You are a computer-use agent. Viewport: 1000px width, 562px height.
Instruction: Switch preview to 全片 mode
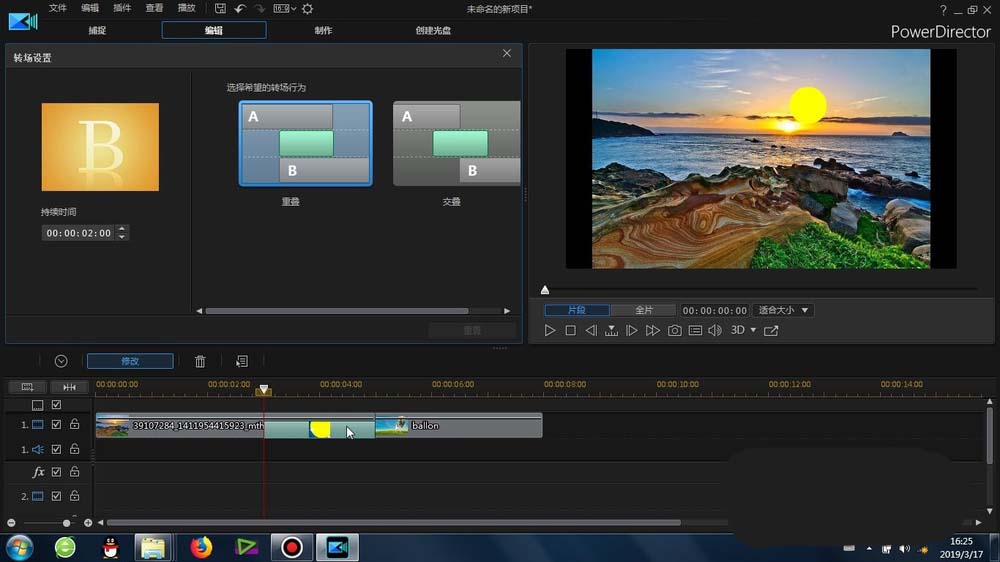click(643, 310)
